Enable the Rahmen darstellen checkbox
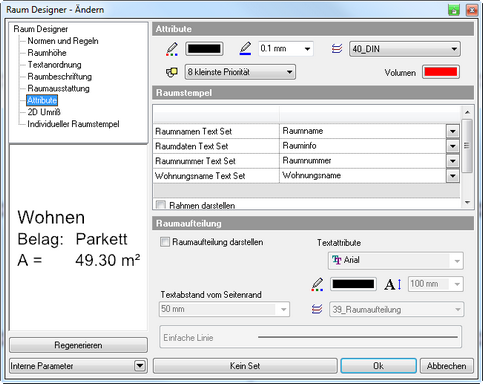This screenshot has width=483, height=384. click(x=161, y=205)
